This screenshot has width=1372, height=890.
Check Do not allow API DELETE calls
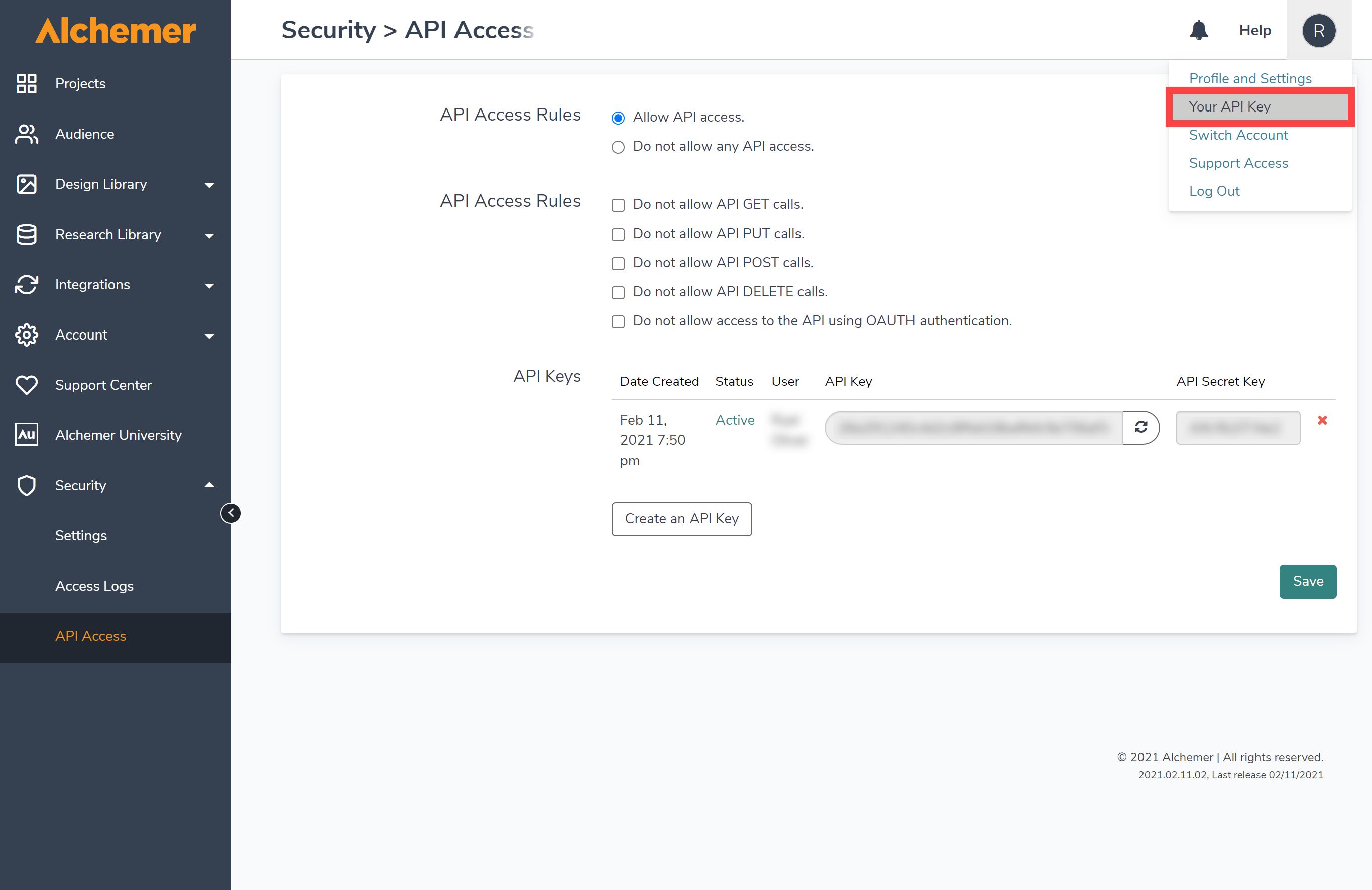pyautogui.click(x=618, y=292)
